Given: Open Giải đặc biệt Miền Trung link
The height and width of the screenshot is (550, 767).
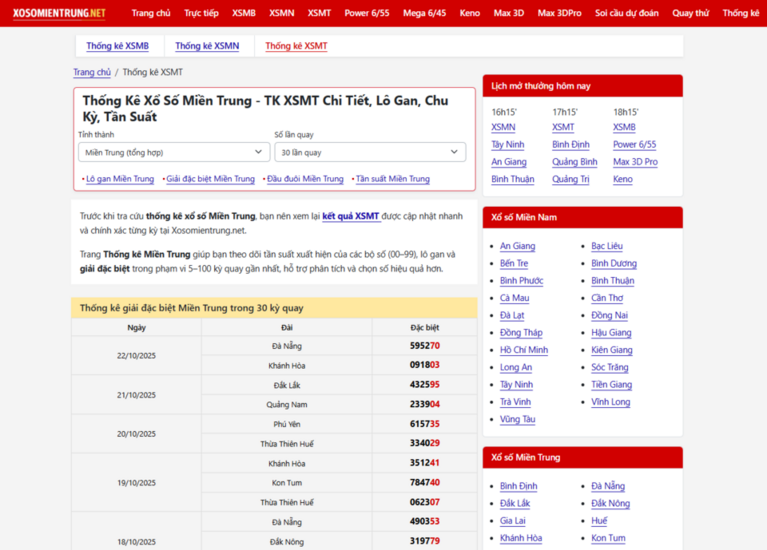Looking at the screenshot, I should pyautogui.click(x=210, y=179).
